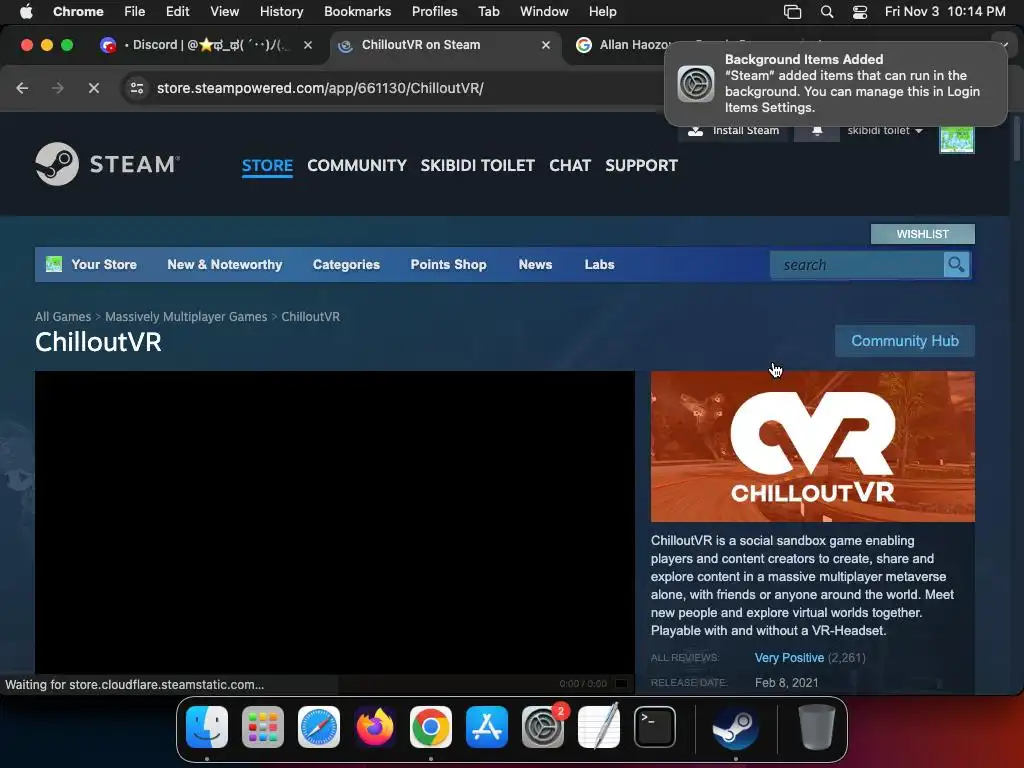
Task: Open site information icon in address bar
Action: coord(136,88)
